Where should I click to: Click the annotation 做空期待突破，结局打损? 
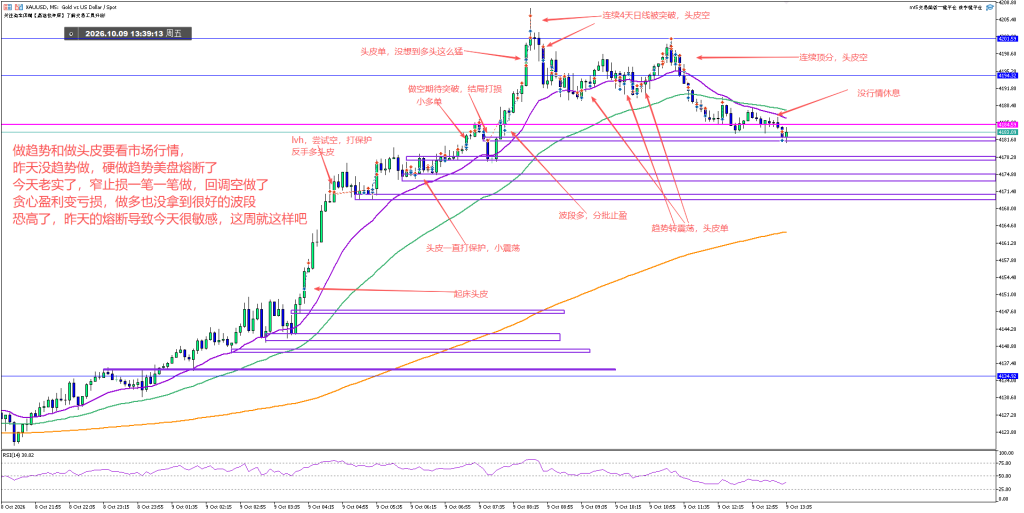(x=455, y=89)
